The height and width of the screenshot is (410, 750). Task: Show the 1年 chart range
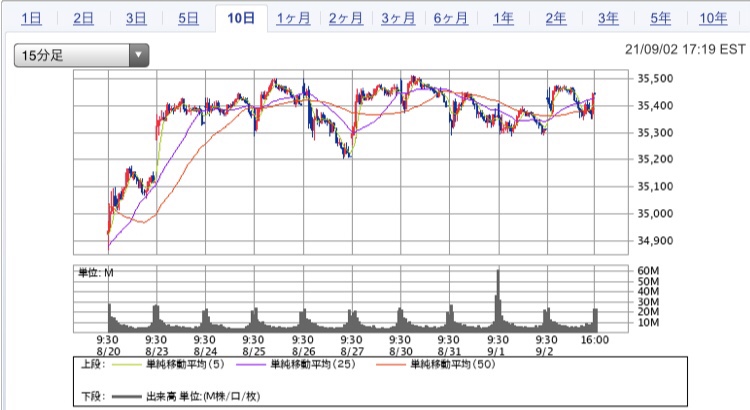point(503,19)
